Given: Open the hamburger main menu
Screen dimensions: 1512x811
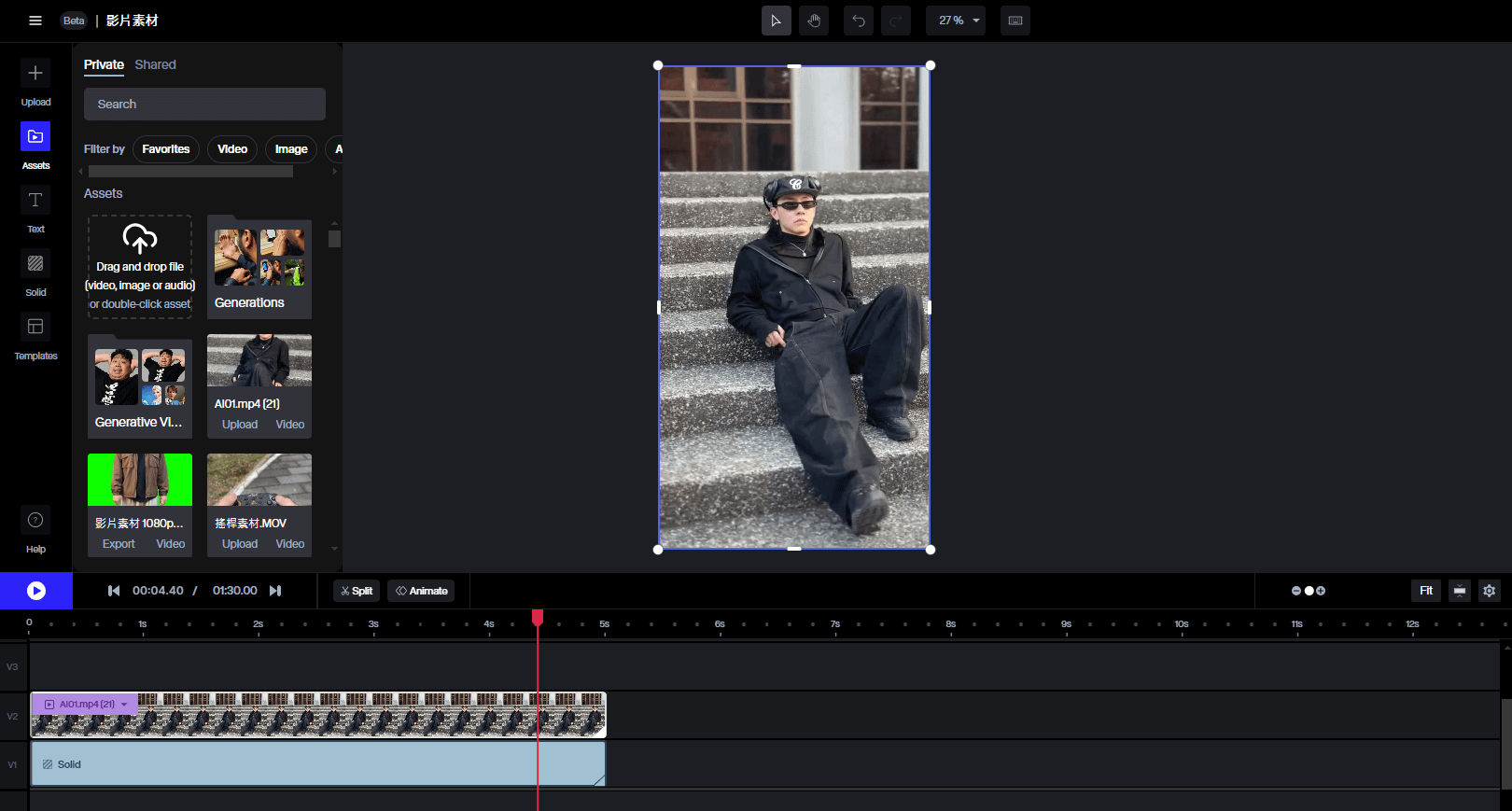Looking at the screenshot, I should pyautogui.click(x=35, y=21).
